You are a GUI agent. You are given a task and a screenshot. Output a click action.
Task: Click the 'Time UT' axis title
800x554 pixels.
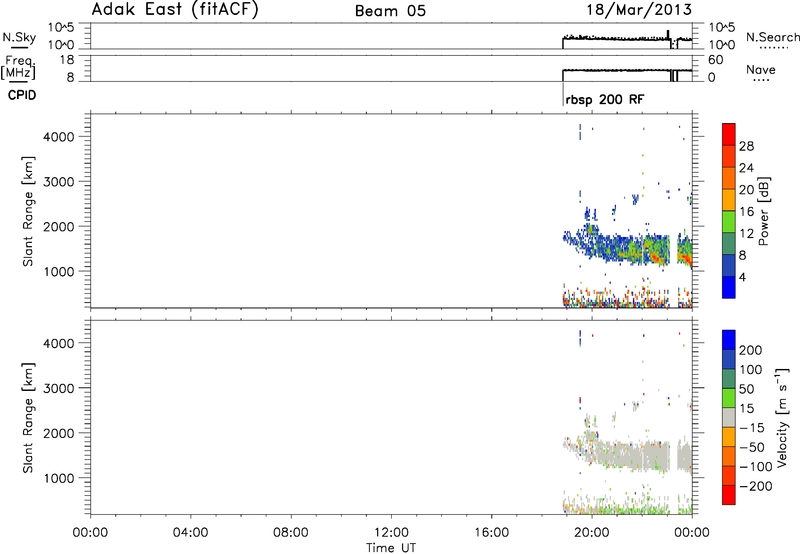391,548
